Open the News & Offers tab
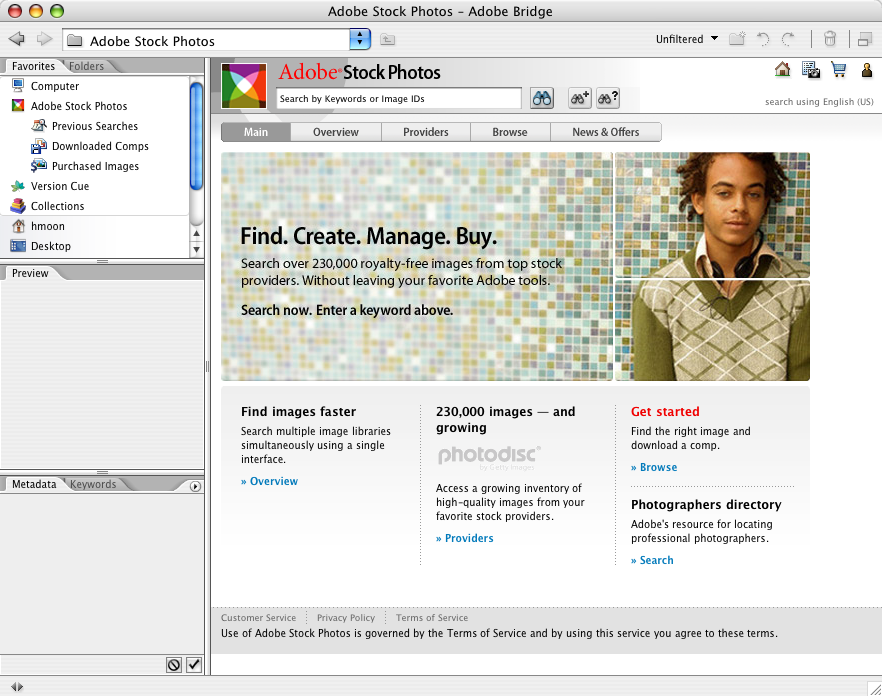Image resolution: width=882 pixels, height=696 pixels. [606, 132]
